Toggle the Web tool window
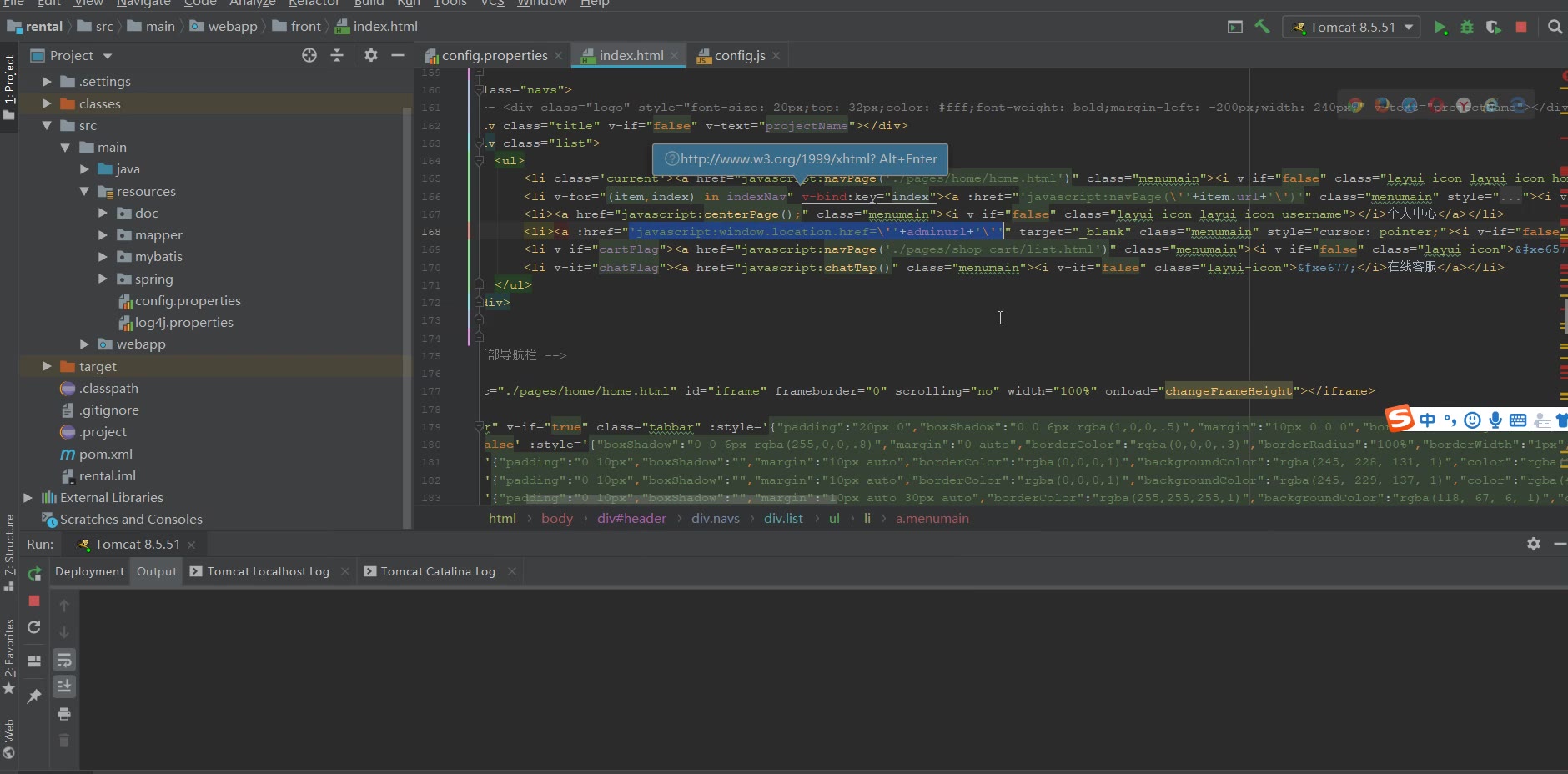The width and height of the screenshot is (1568, 774). coord(9,738)
